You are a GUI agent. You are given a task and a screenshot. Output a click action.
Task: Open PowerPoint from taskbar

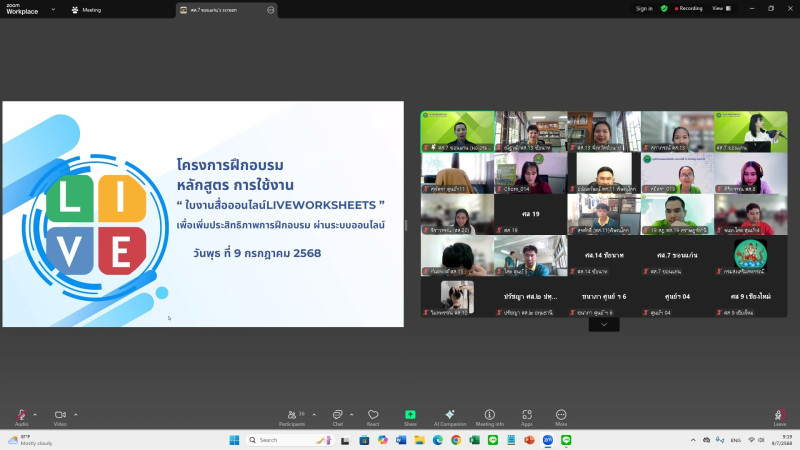(529, 440)
